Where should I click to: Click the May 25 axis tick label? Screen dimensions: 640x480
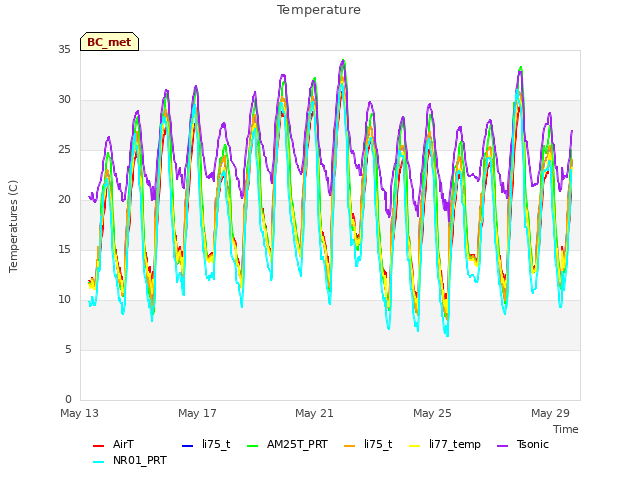click(x=432, y=413)
